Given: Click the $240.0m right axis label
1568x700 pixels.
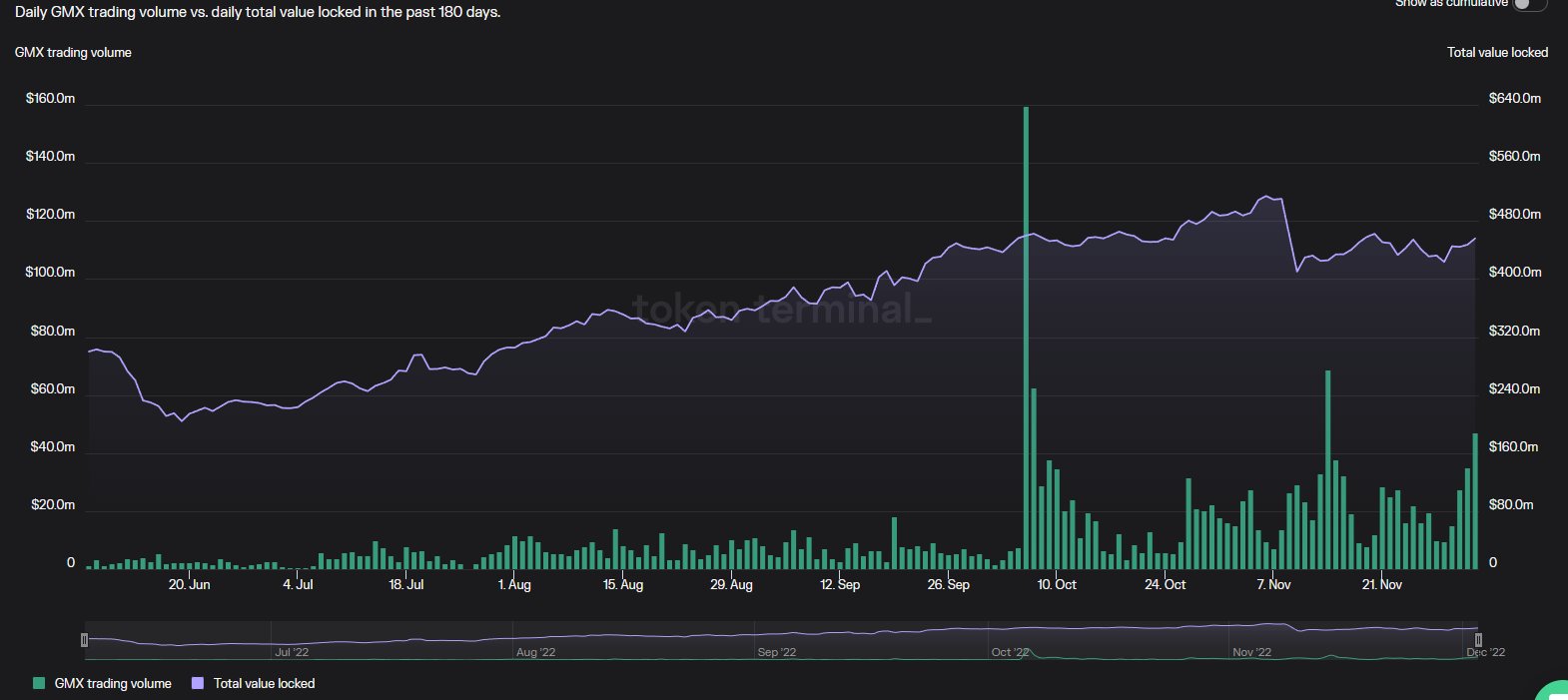Looking at the screenshot, I should tap(1514, 388).
